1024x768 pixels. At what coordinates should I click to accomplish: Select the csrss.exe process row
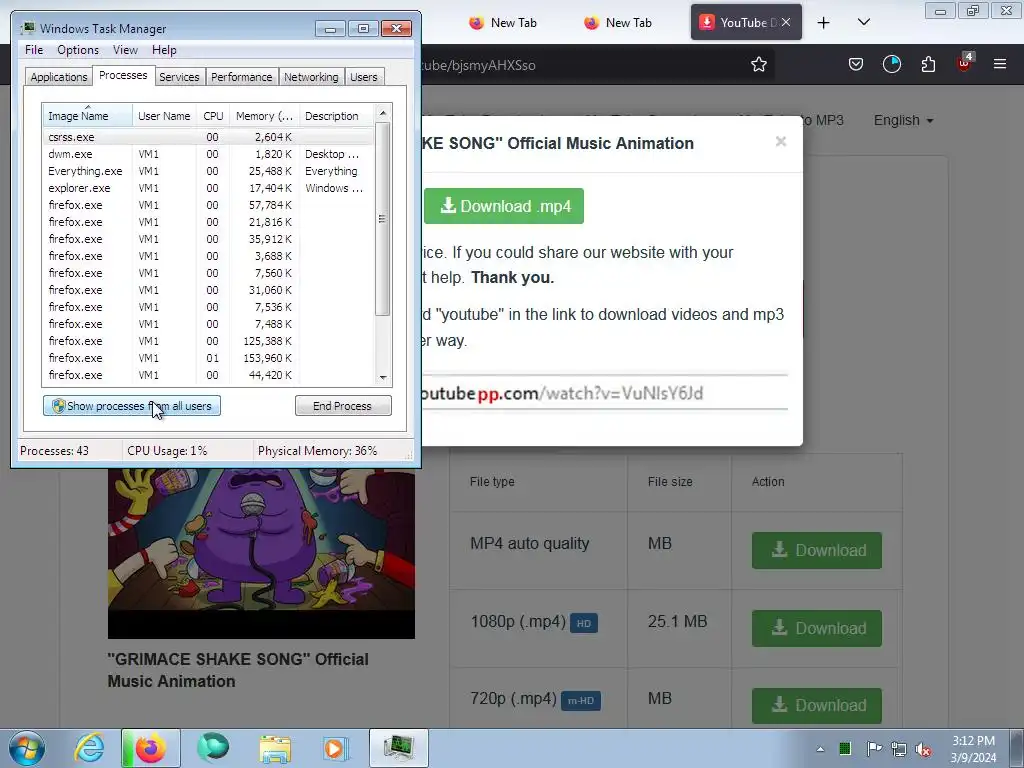[x=208, y=137]
